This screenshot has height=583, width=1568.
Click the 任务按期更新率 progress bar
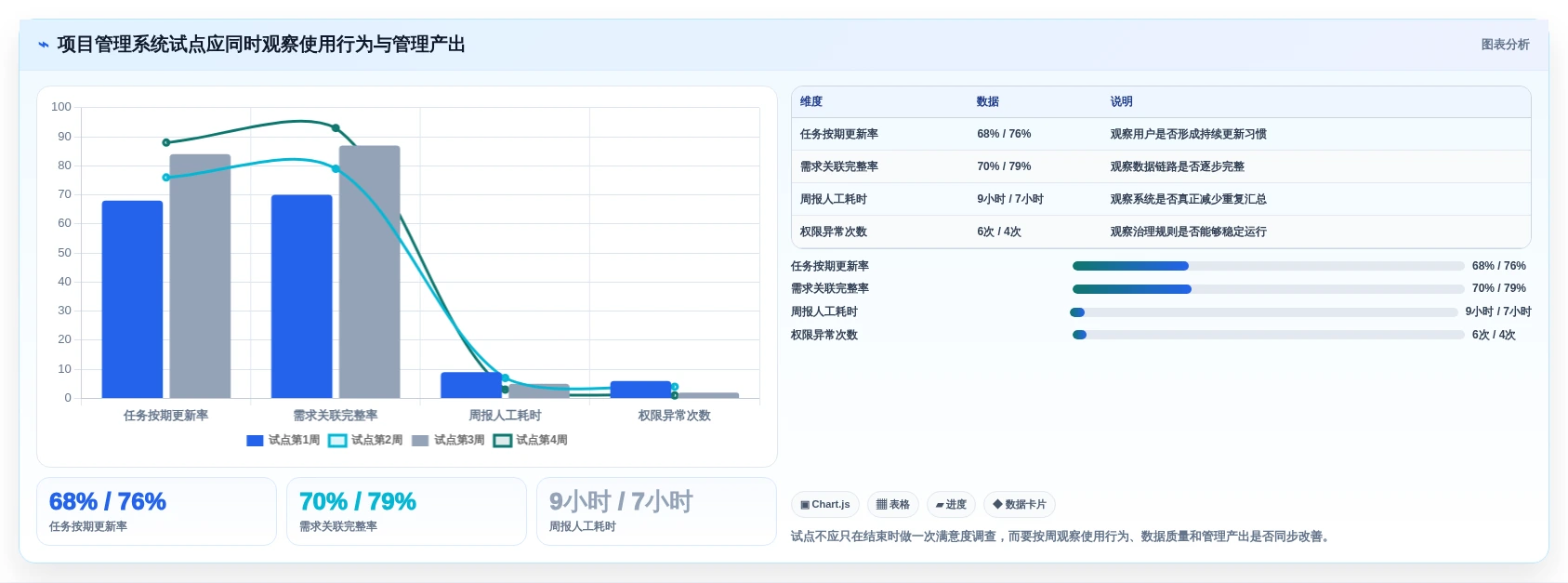(x=1269, y=266)
